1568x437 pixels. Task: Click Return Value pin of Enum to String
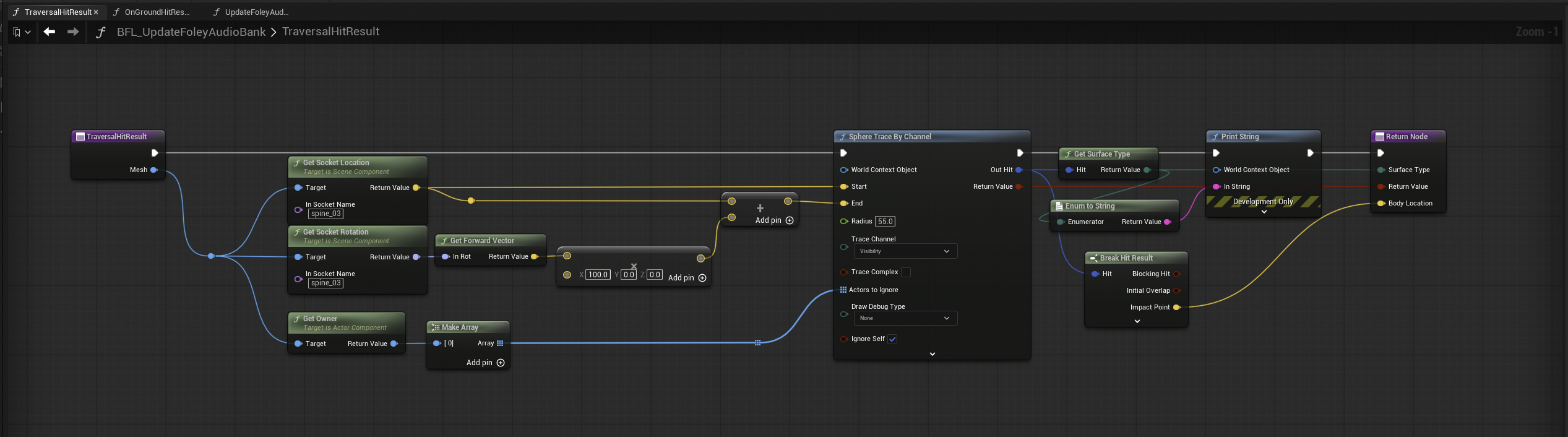[1167, 222]
